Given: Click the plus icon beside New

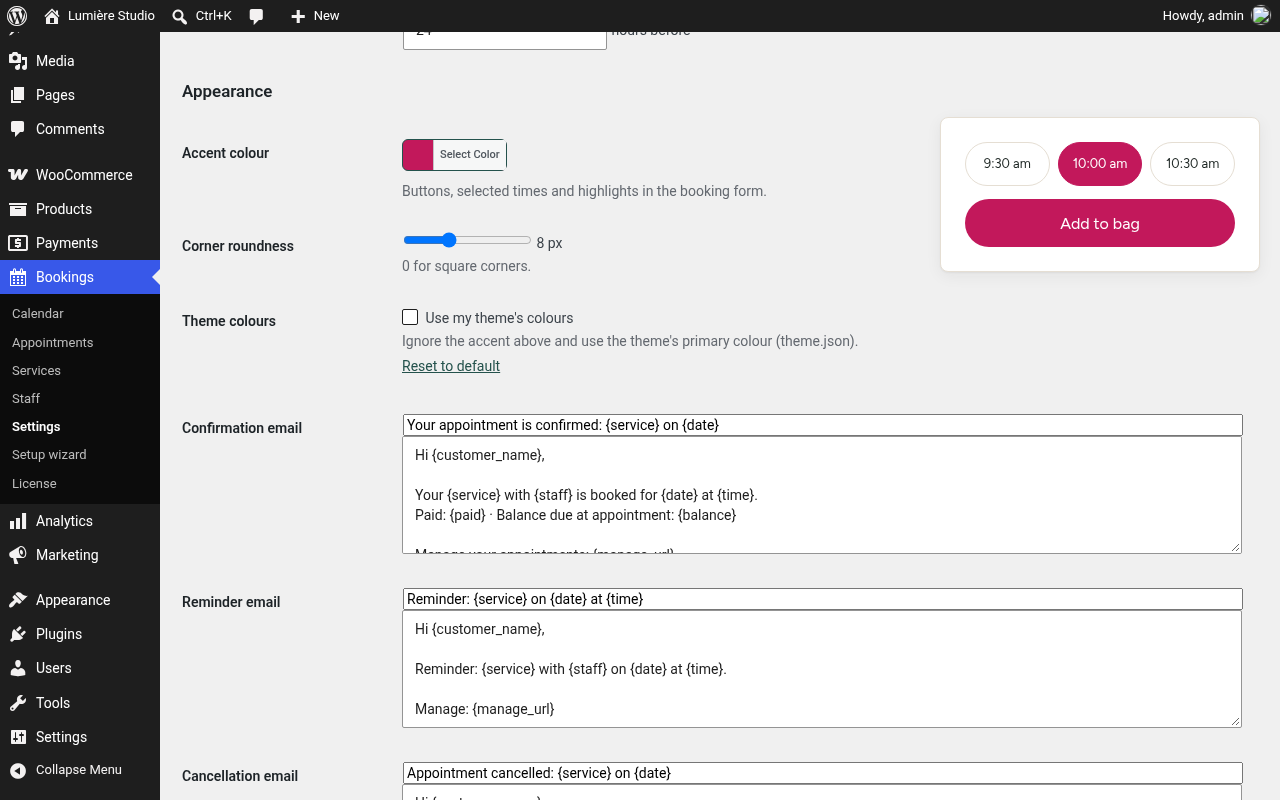Looking at the screenshot, I should point(298,16).
